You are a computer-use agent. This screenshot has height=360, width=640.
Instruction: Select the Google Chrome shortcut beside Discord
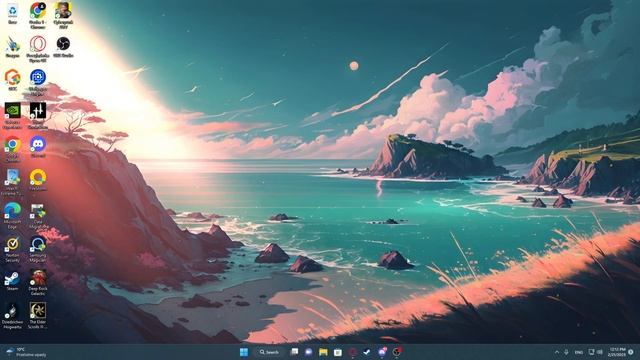click(x=13, y=149)
